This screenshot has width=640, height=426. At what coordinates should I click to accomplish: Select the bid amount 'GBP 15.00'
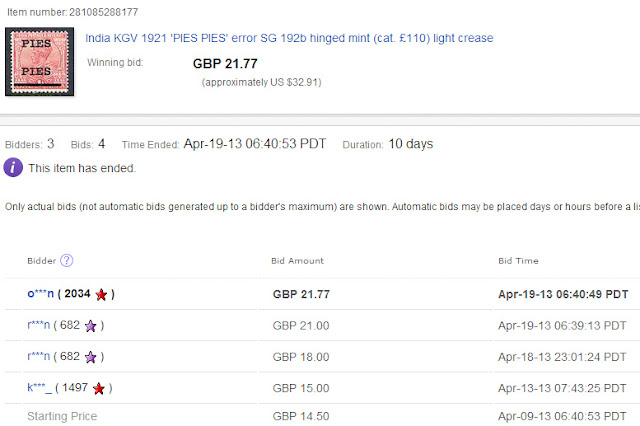[301, 388]
